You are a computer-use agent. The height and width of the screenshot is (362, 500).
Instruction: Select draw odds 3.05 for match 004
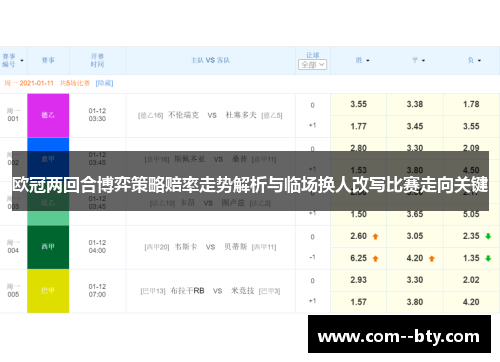point(415,236)
